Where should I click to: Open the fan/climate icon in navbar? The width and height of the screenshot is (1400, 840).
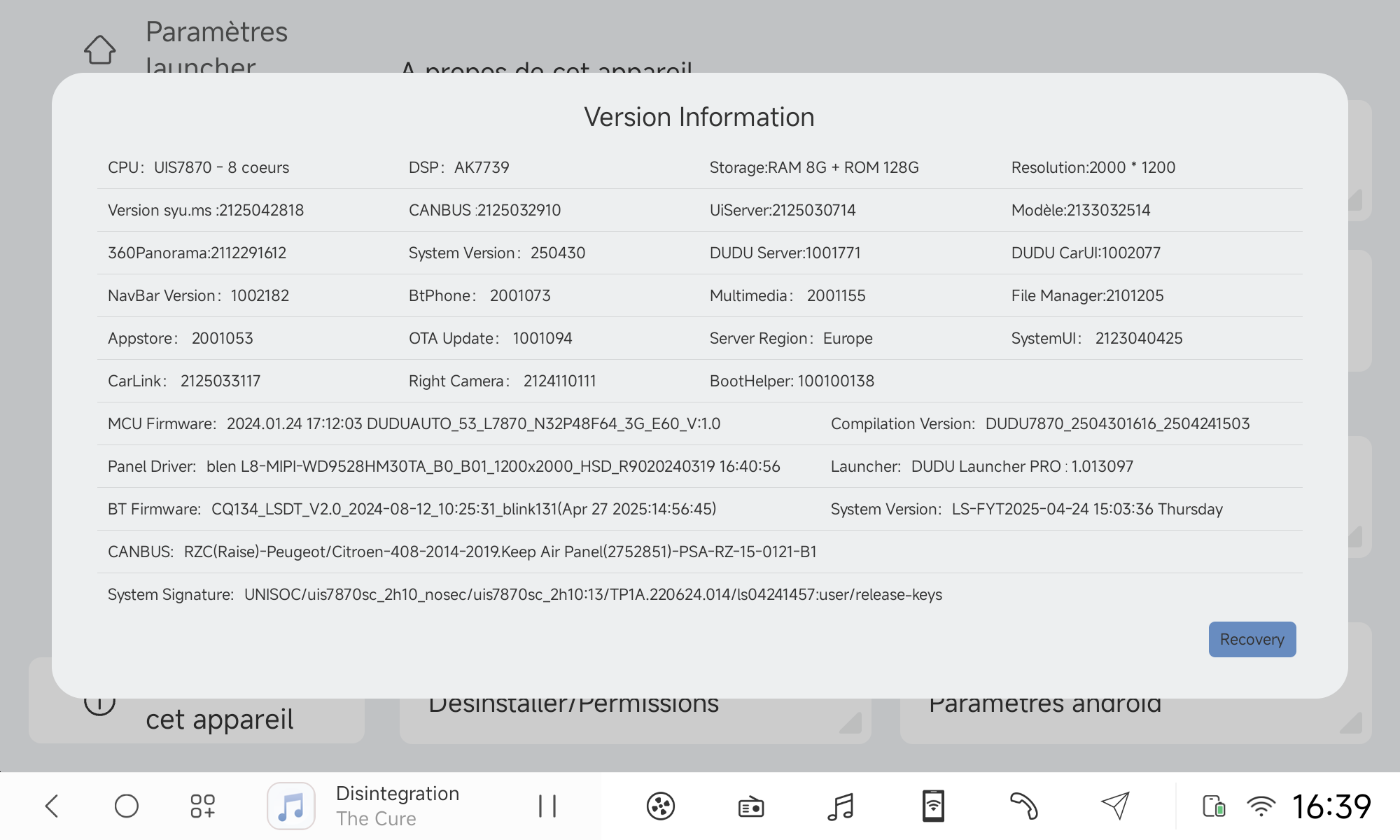[661, 806]
